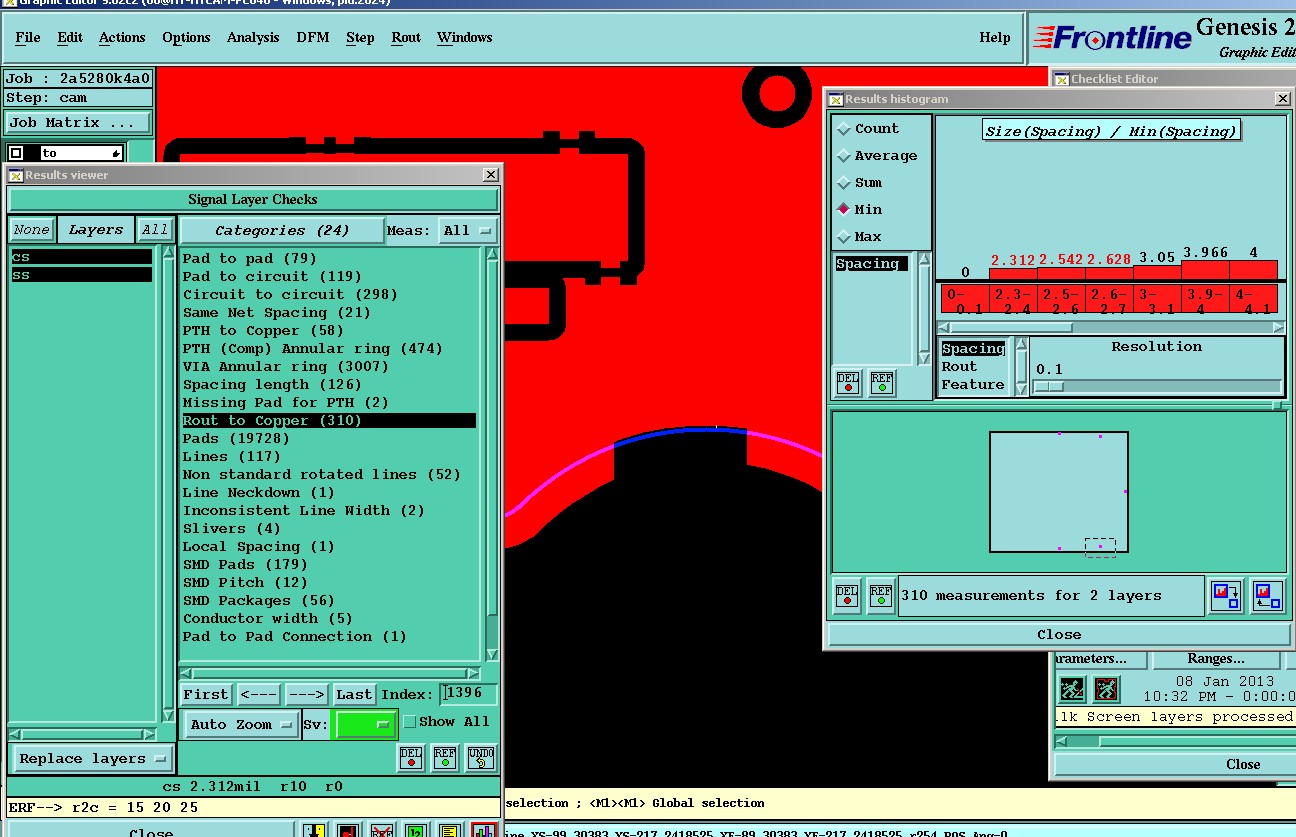
Task: Click red-outlined running-man icon in Checklist Editor
Action: [x=1106, y=689]
